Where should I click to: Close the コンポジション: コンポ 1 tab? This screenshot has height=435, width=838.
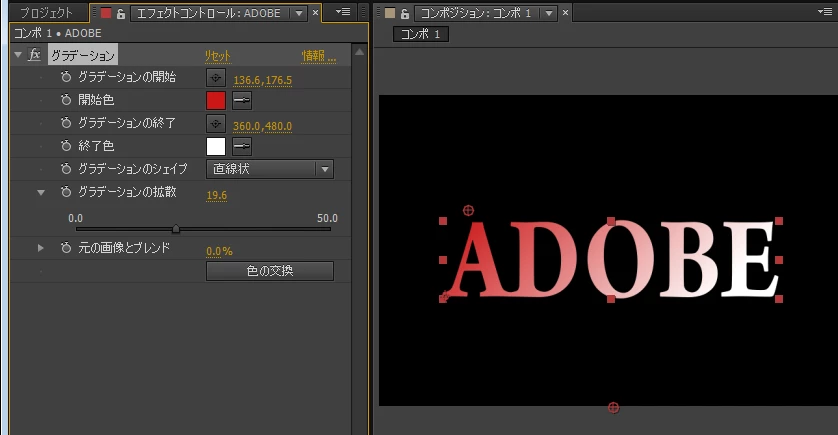(x=565, y=13)
